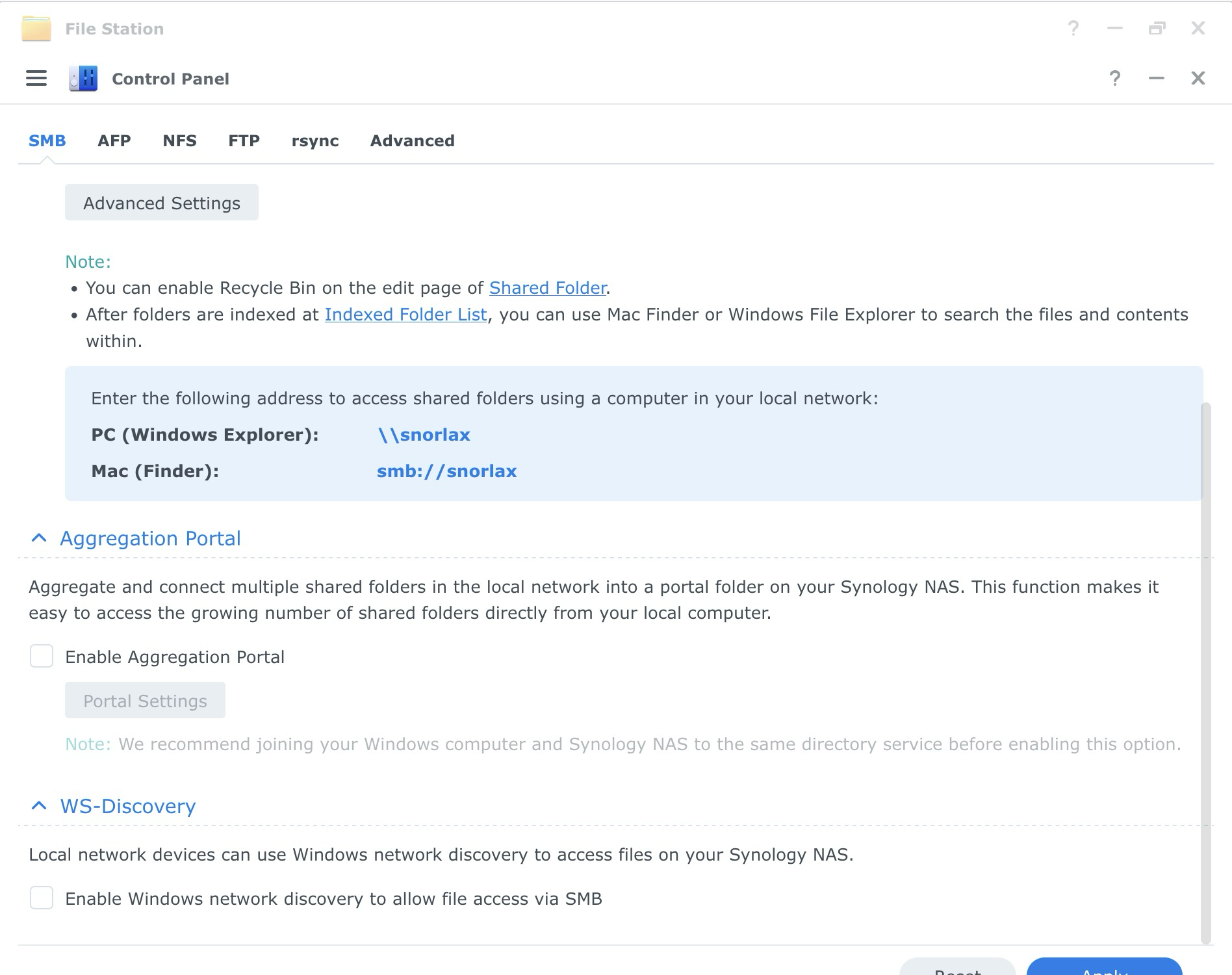Switch to the NFS tab
This screenshot has height=975, width=1232.
[180, 141]
